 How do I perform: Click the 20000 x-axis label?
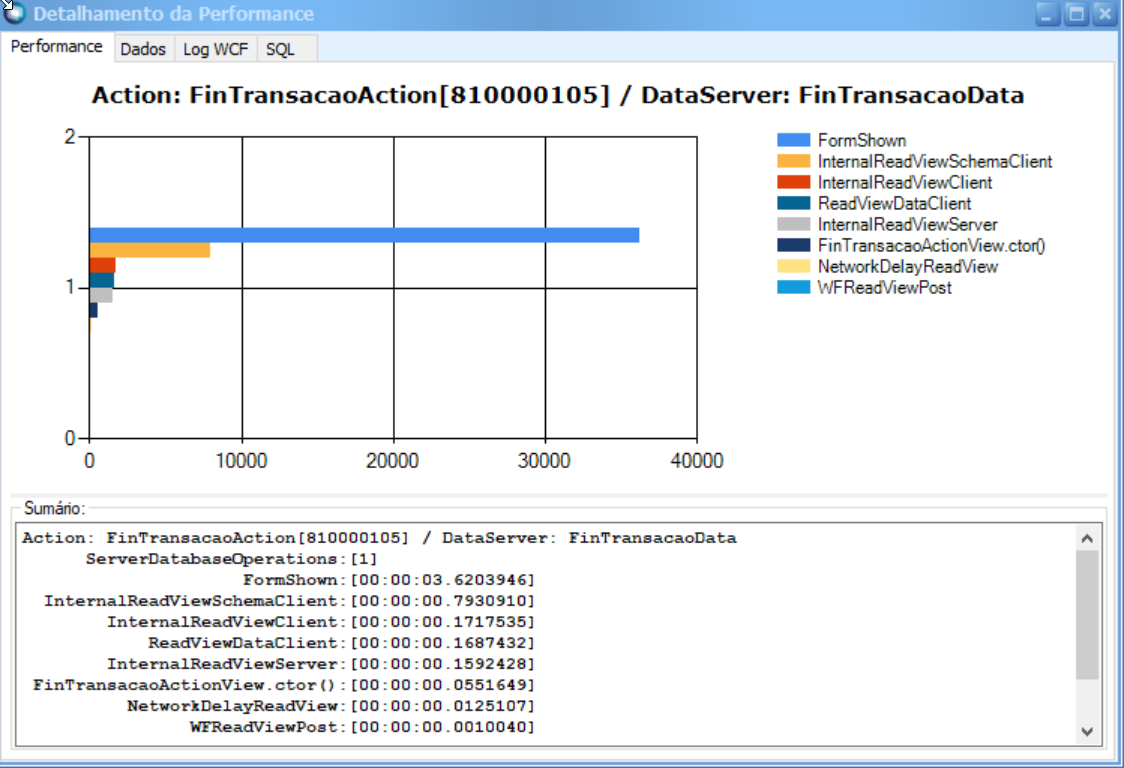(393, 460)
